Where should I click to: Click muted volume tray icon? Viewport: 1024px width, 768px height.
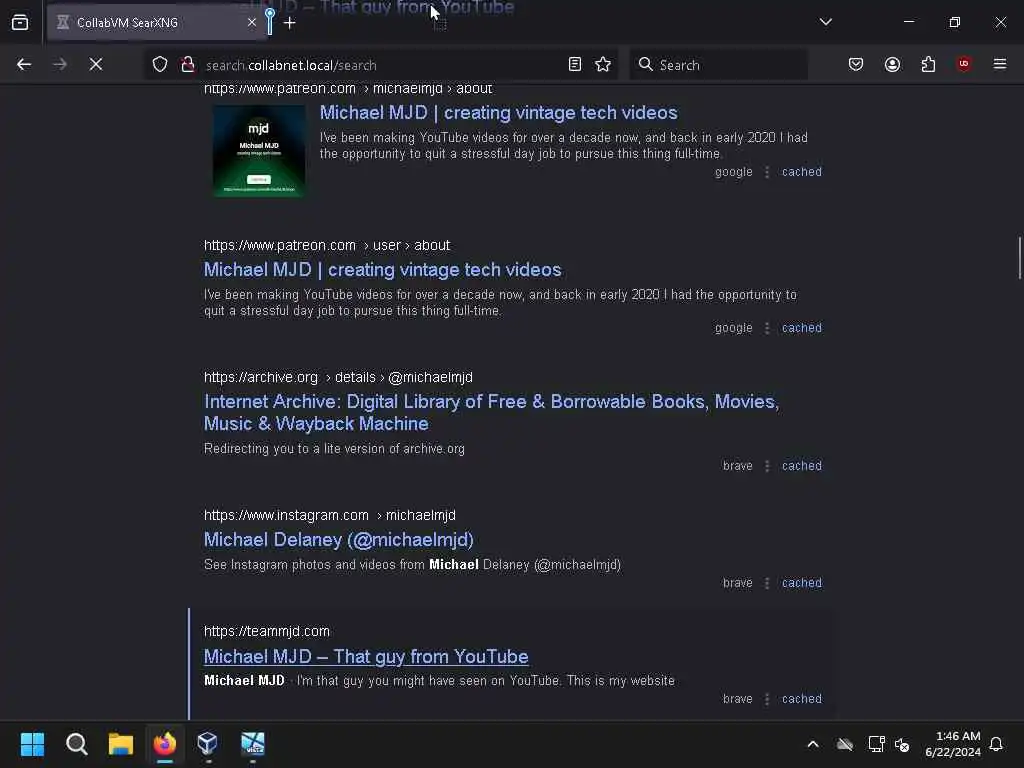coord(902,744)
